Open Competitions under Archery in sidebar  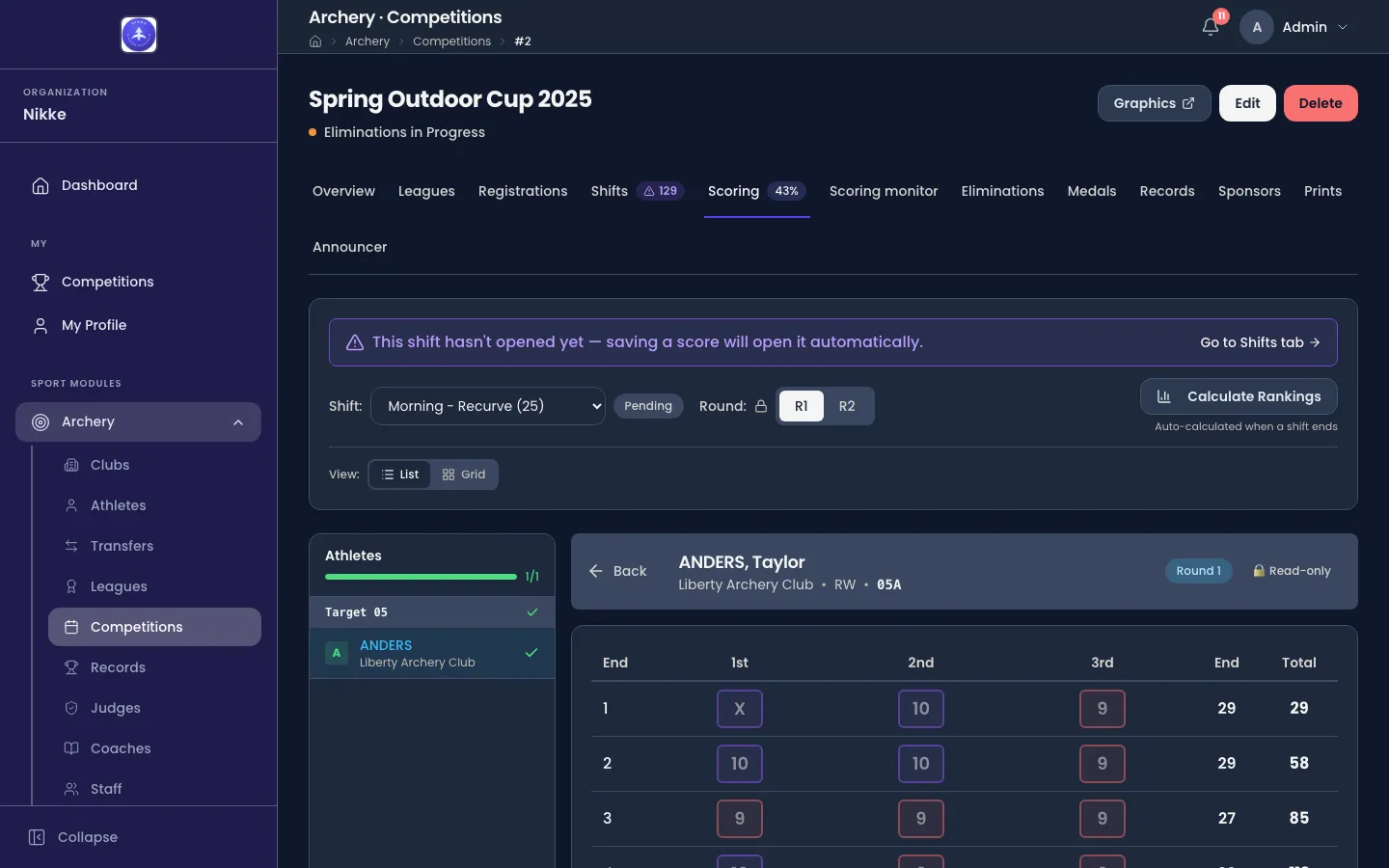tap(154, 627)
